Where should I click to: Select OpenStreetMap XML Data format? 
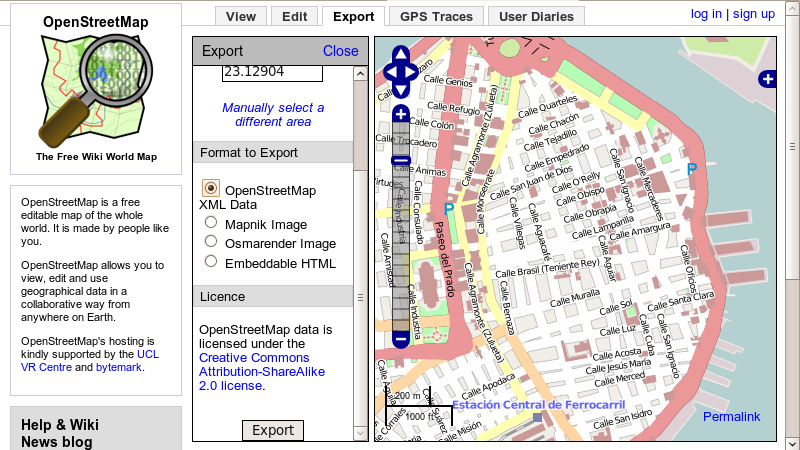[x=211, y=188]
